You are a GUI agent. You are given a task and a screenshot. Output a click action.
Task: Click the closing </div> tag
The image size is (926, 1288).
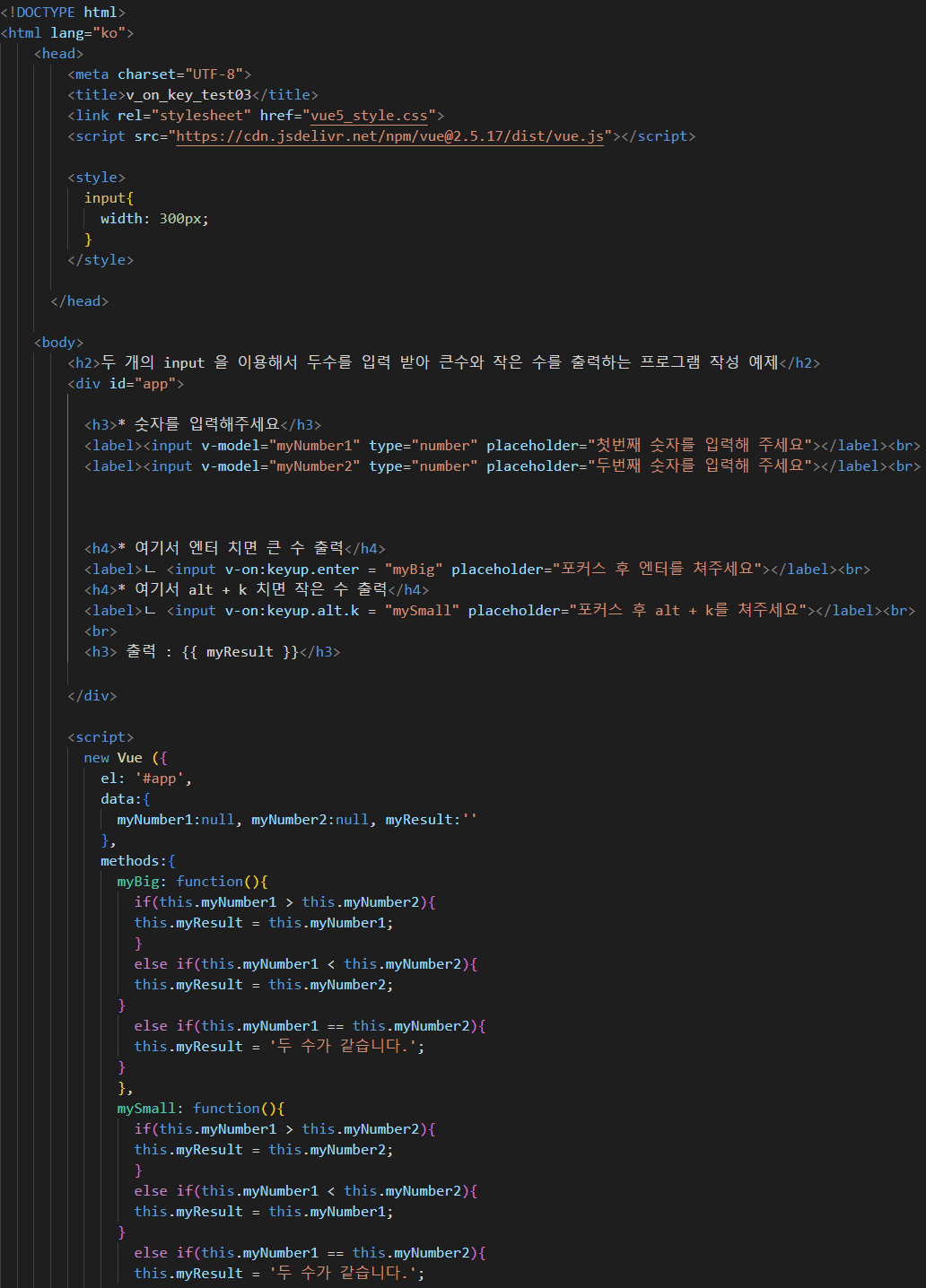(x=92, y=696)
